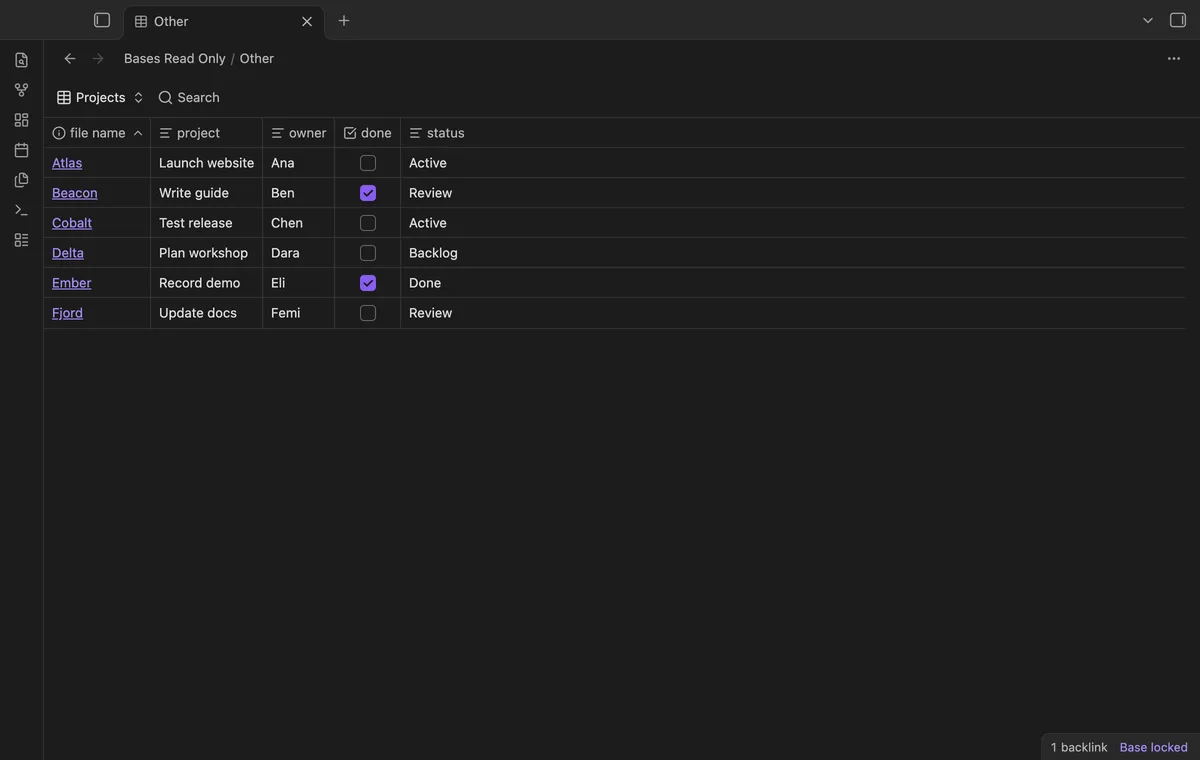Select the Launch website project cell
This screenshot has height=760, width=1200.
coord(207,163)
